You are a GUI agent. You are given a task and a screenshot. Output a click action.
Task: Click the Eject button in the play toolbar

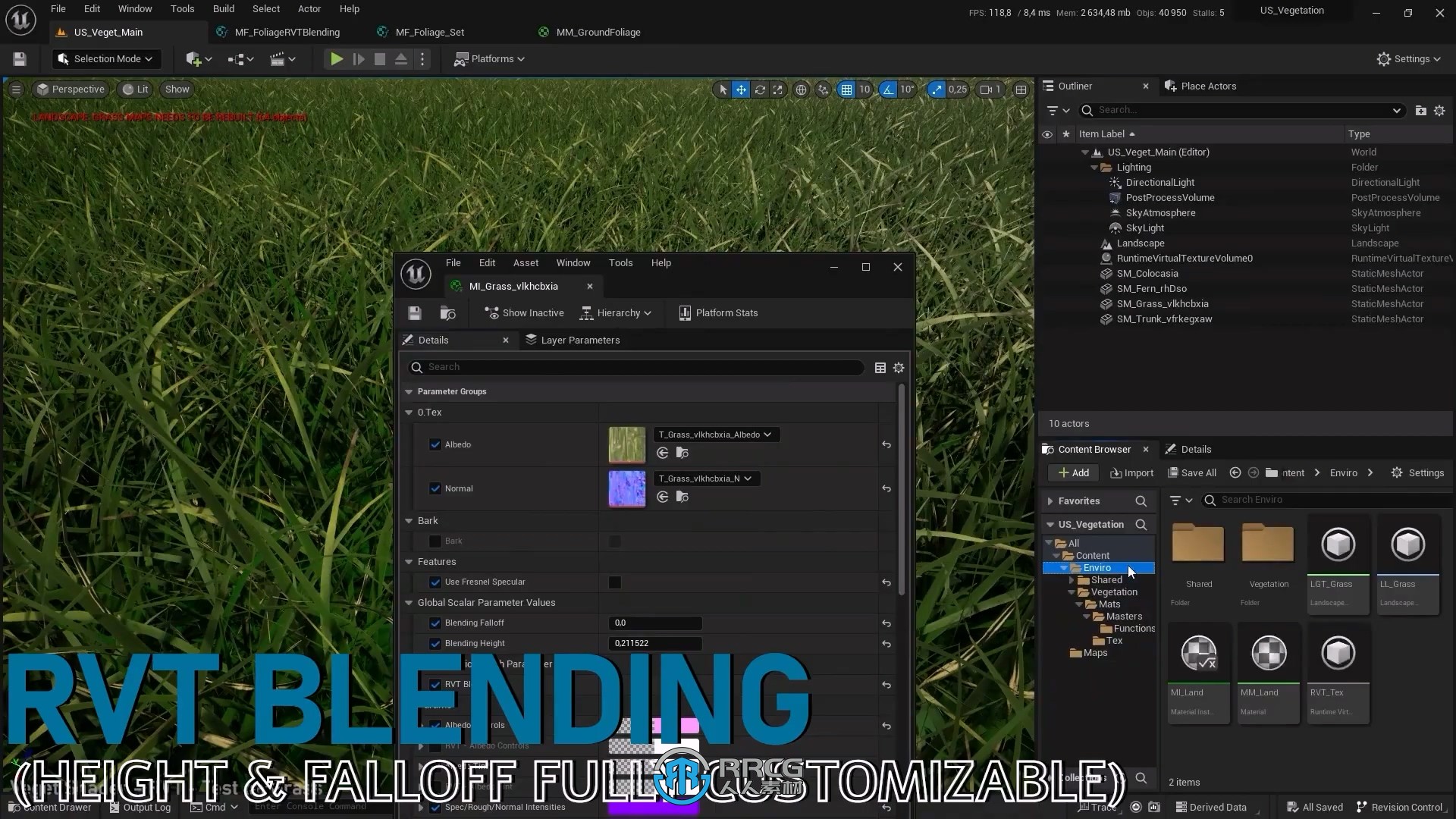coord(401,59)
